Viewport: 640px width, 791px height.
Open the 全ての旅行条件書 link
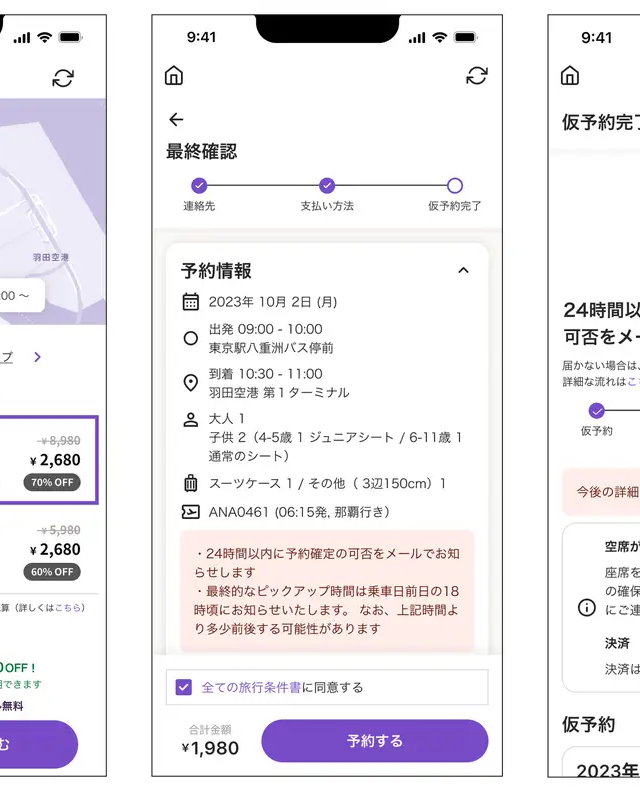point(251,687)
